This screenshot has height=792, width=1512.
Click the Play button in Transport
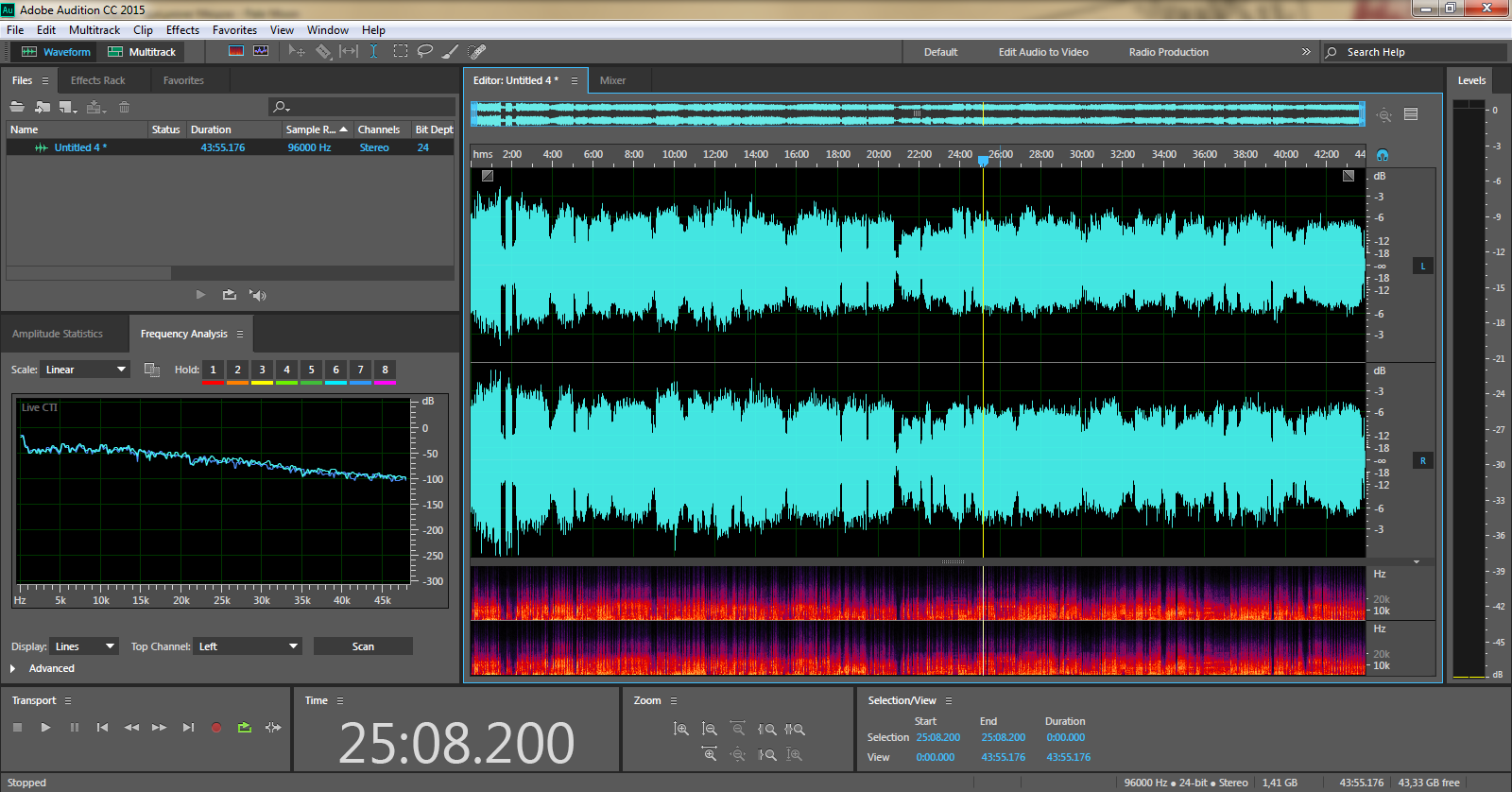45,727
